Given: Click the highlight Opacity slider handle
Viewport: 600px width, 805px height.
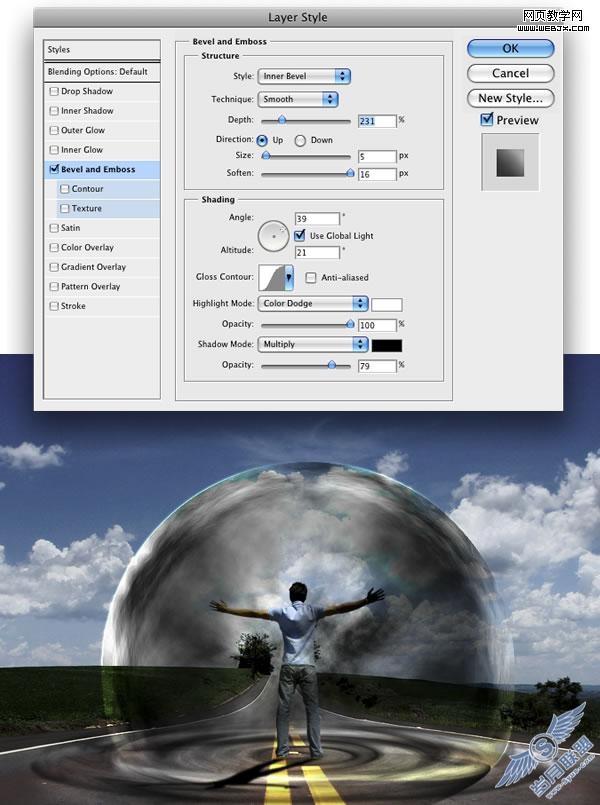Looking at the screenshot, I should click(350, 324).
